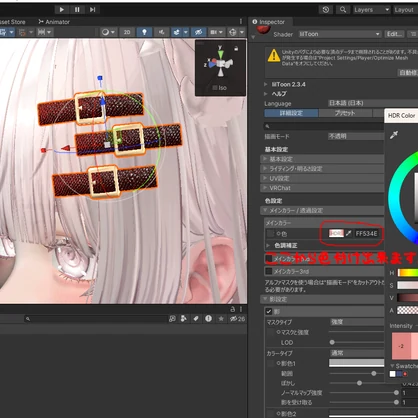The width and height of the screenshot is (418, 418).
Task: Click the Edit... shader button
Action: [x=394, y=34]
